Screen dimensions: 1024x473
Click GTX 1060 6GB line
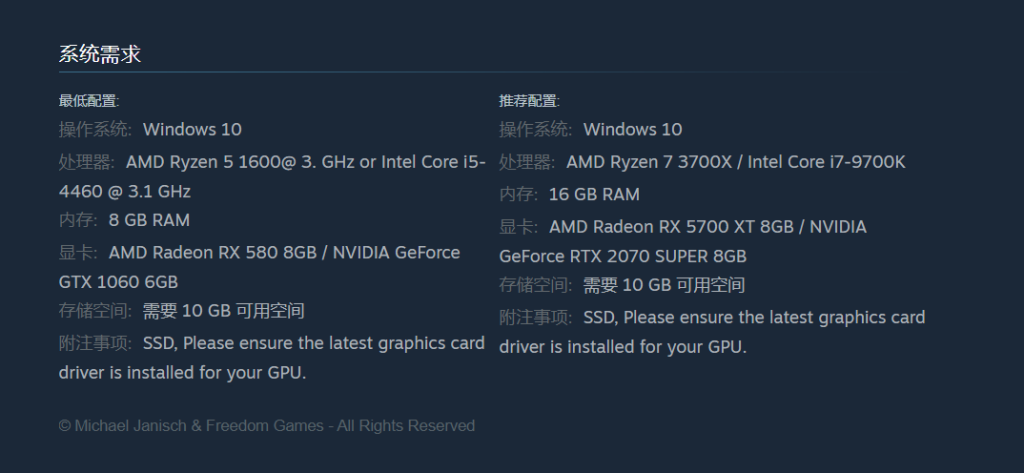click(x=118, y=282)
